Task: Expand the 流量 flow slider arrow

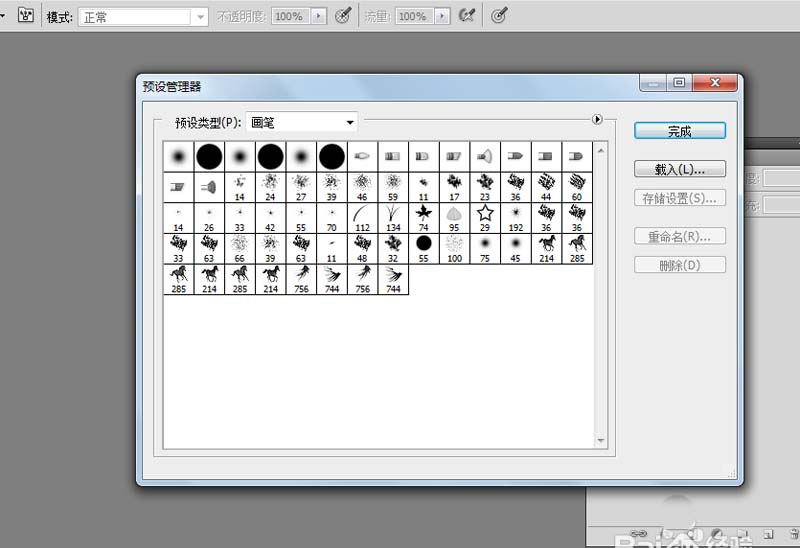Action: coord(443,17)
